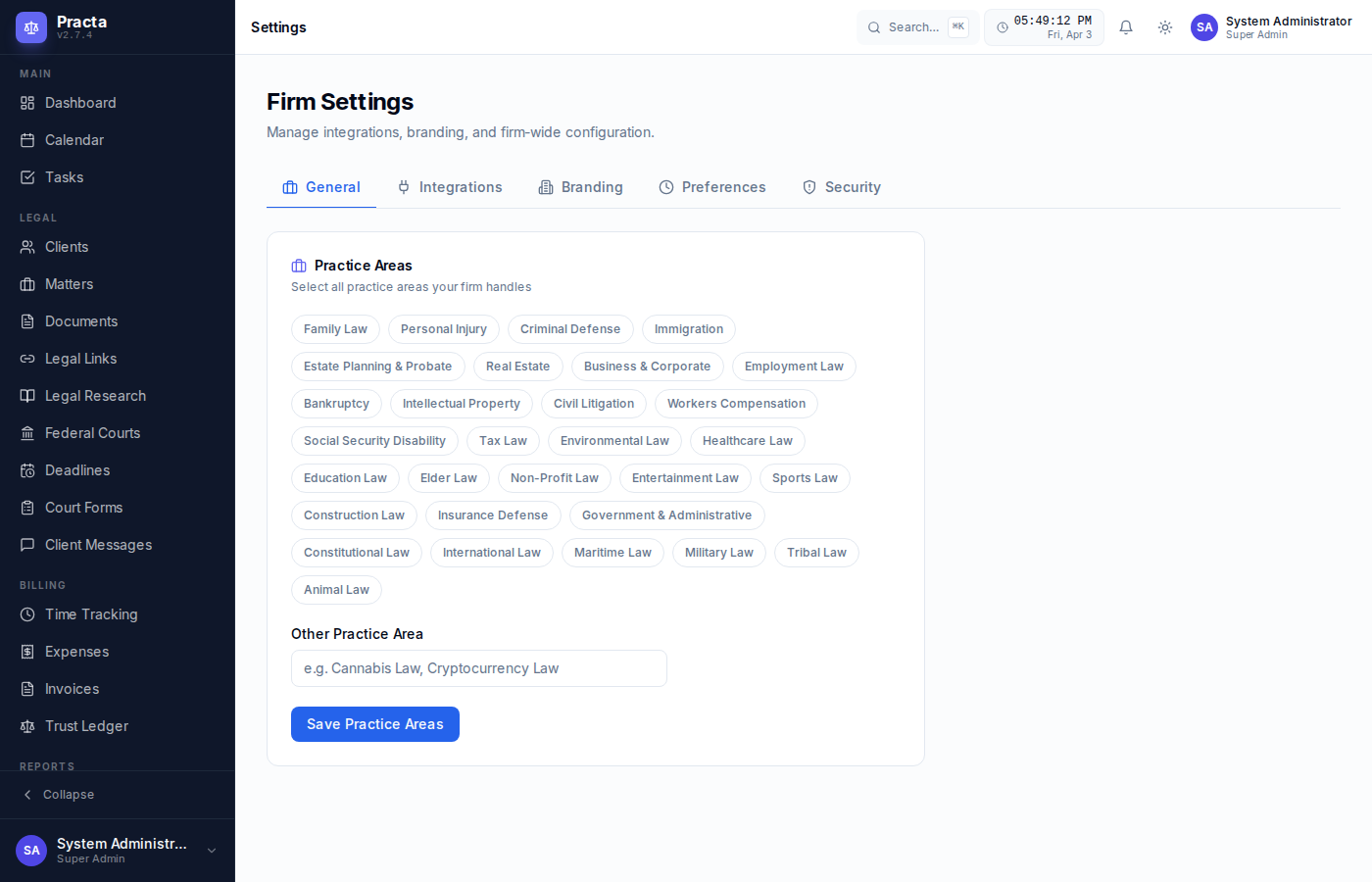Switch to the General tab

[x=321, y=187]
